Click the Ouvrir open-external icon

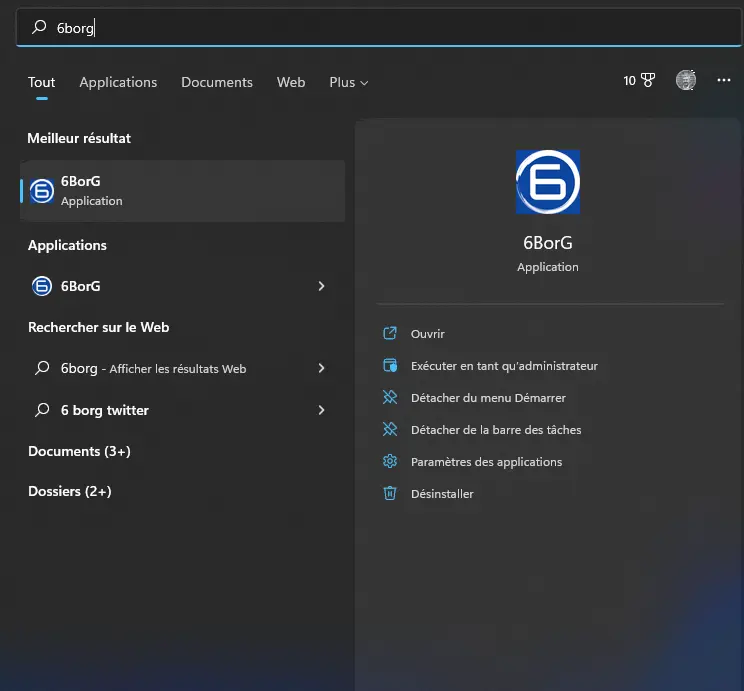click(390, 334)
